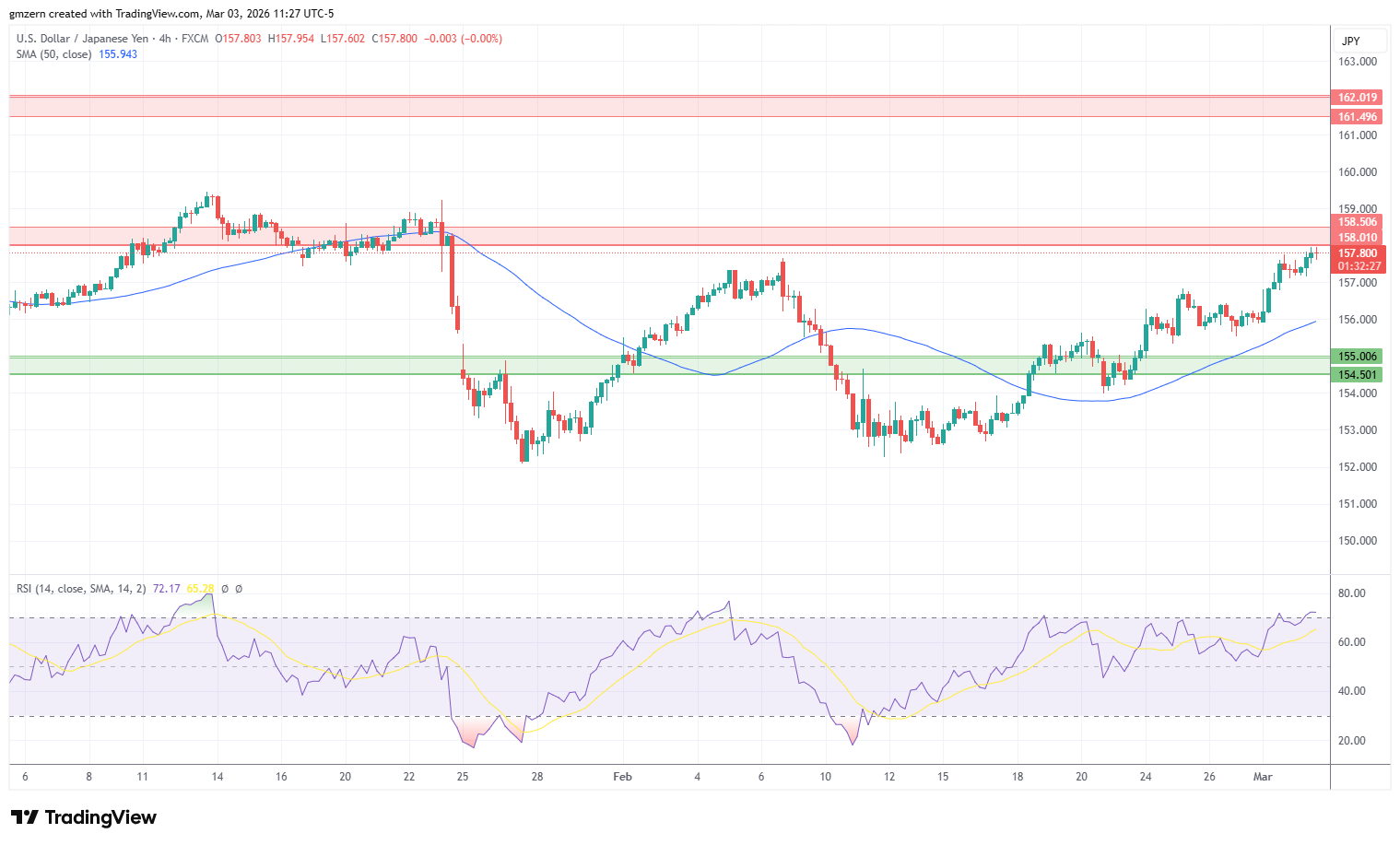
Task: Click the open price O157.803
Action: pyautogui.click(x=238, y=39)
